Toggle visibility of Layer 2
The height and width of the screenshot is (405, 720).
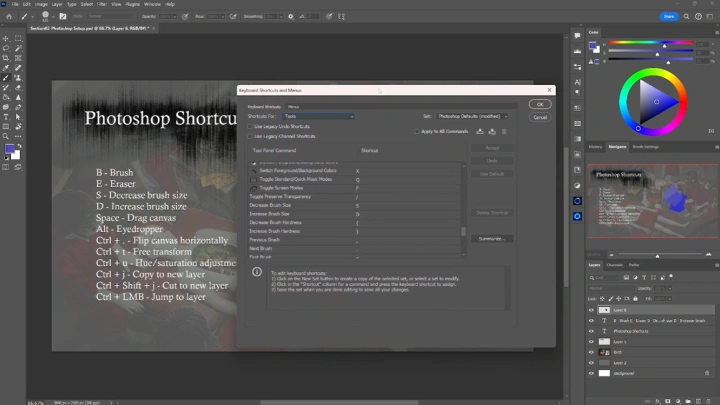click(591, 363)
